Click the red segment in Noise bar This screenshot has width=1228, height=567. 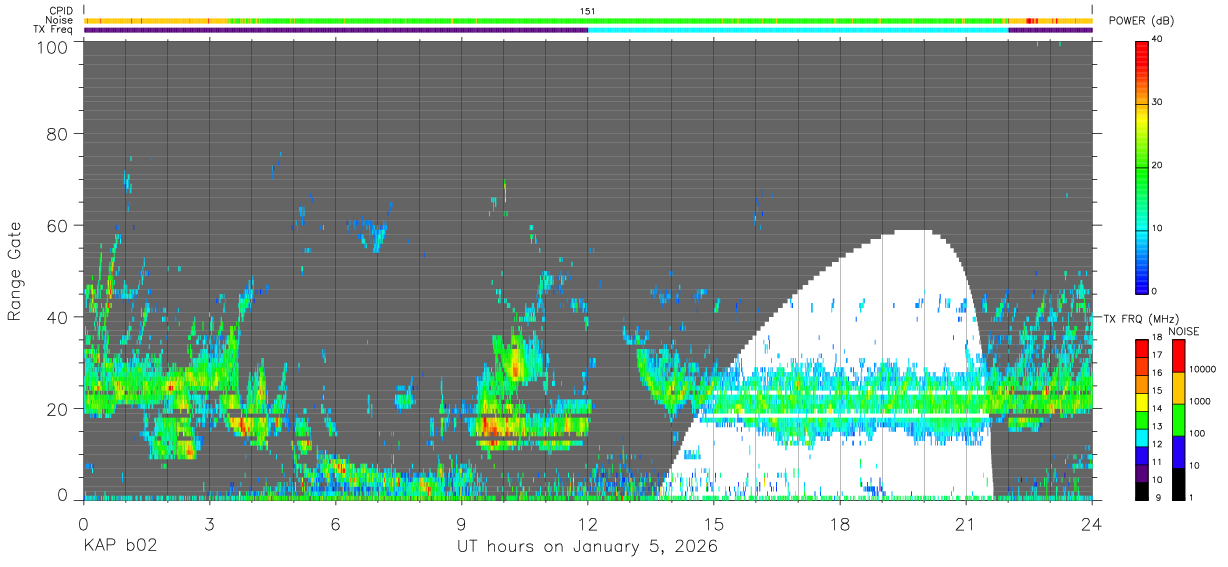coord(1033,20)
